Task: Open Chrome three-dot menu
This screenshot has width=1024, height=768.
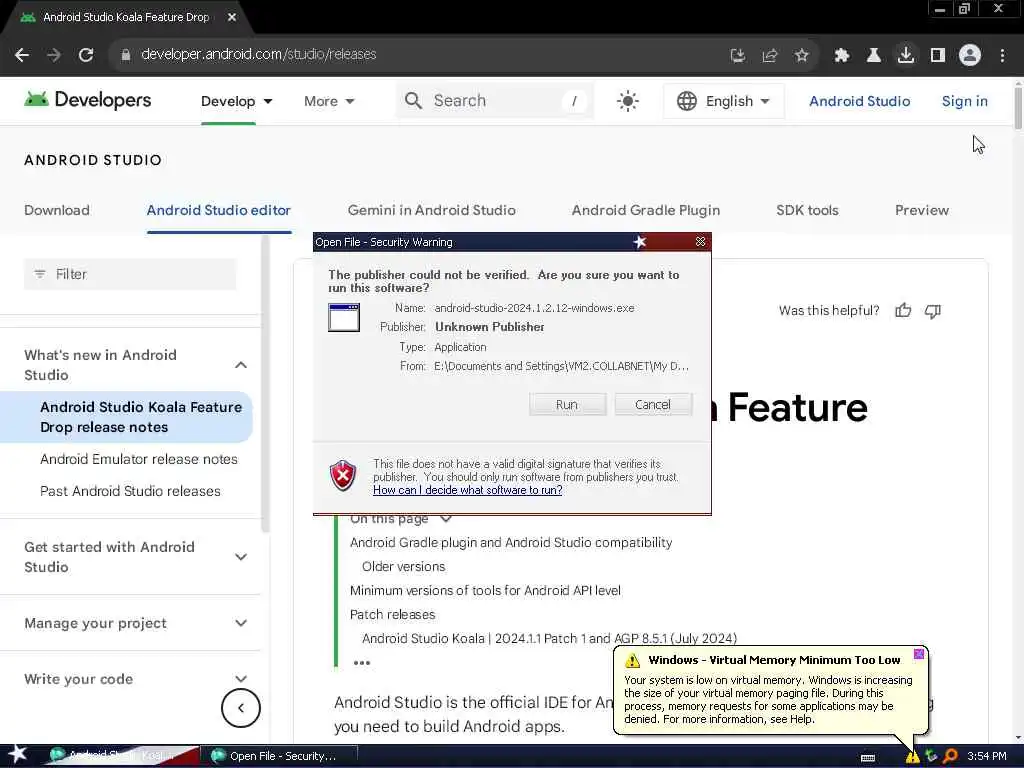Action: pyautogui.click(x=1002, y=56)
